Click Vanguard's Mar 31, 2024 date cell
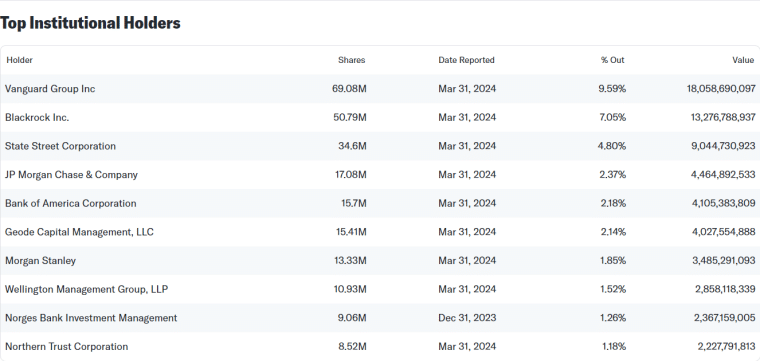Viewport: 760px width, 362px height. pyautogui.click(x=467, y=89)
